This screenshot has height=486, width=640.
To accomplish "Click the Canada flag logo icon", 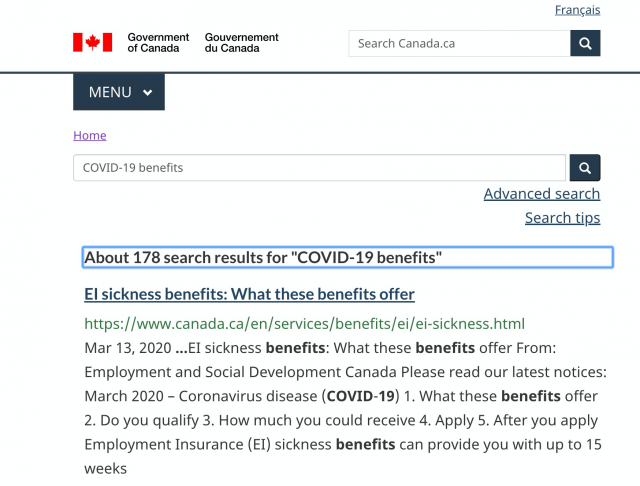I will click(x=93, y=42).
